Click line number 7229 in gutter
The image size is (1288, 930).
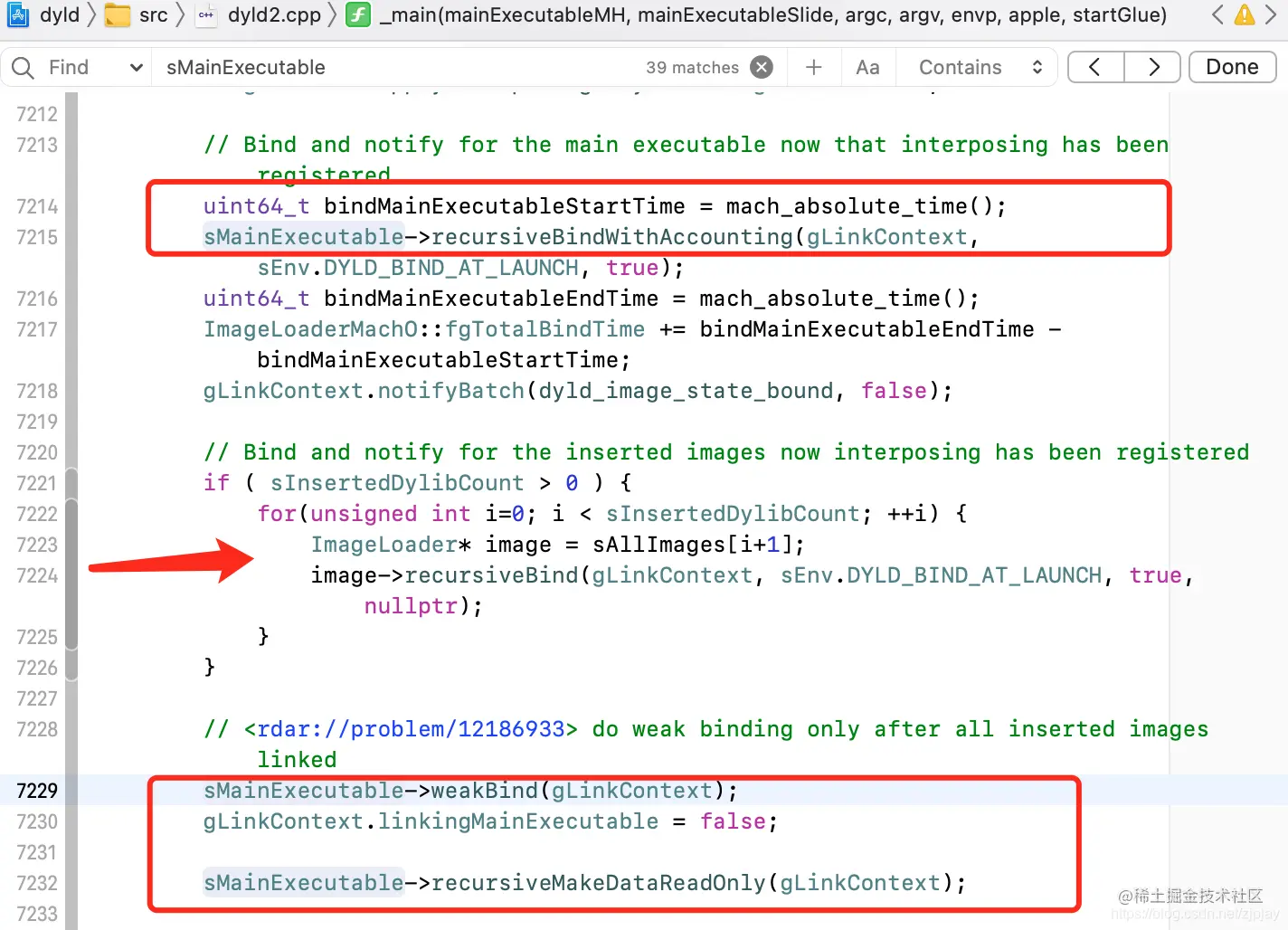tap(37, 791)
